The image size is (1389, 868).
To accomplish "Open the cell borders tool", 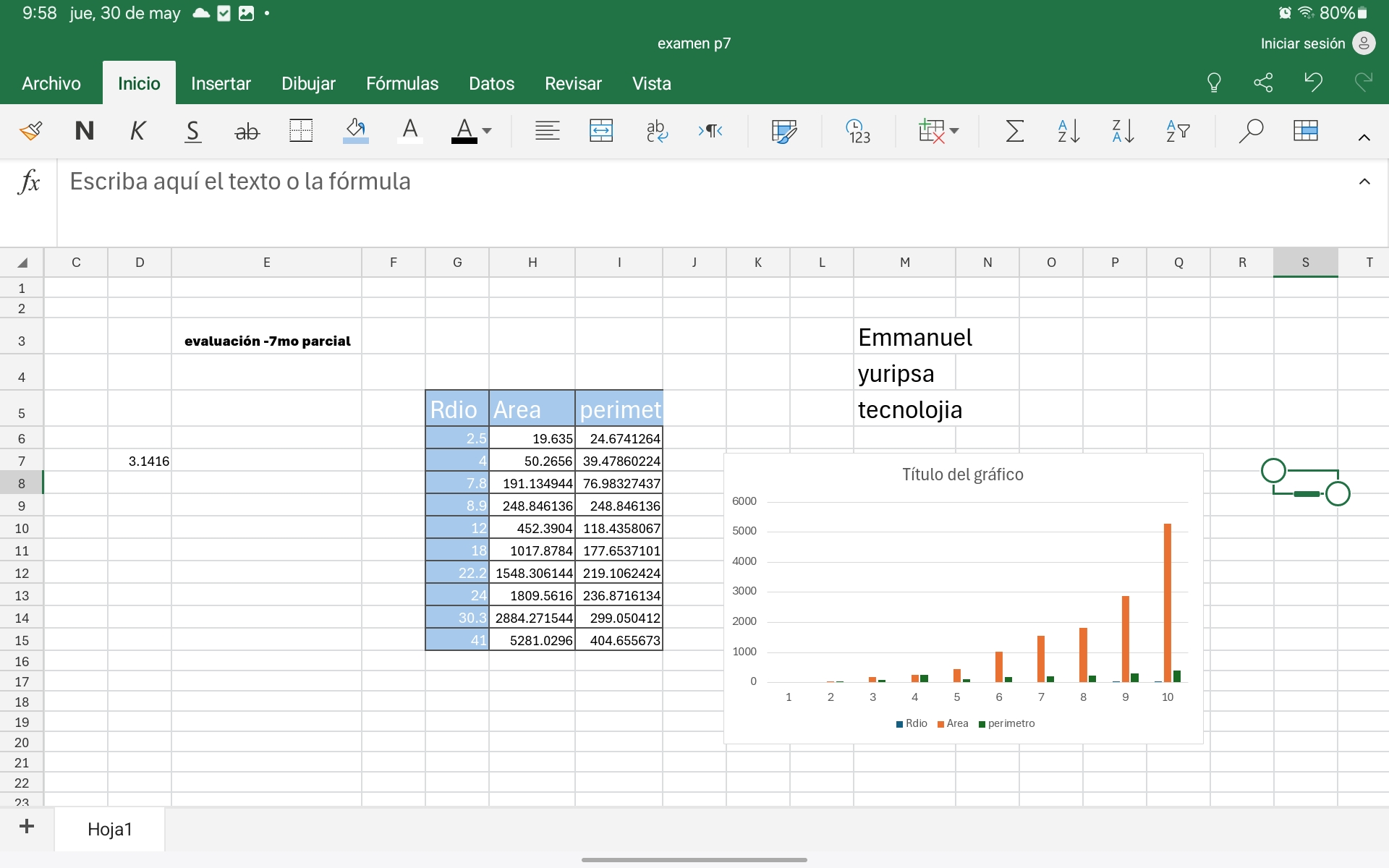I will pyautogui.click(x=300, y=131).
